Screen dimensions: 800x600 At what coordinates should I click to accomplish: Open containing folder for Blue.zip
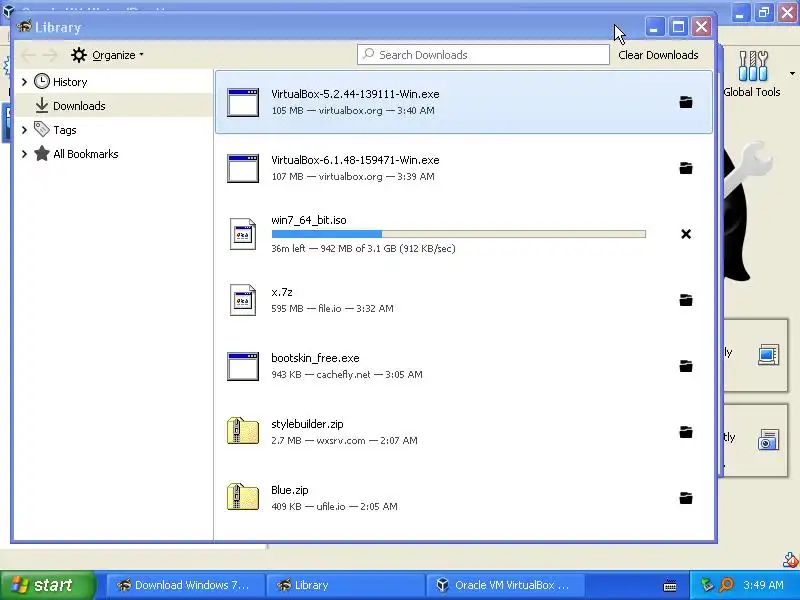[686, 498]
